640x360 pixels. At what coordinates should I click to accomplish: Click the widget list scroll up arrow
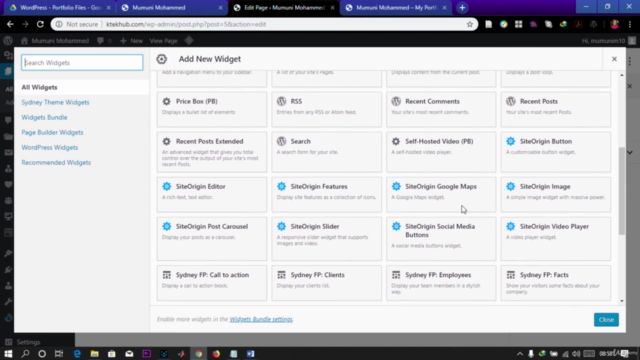(622, 75)
